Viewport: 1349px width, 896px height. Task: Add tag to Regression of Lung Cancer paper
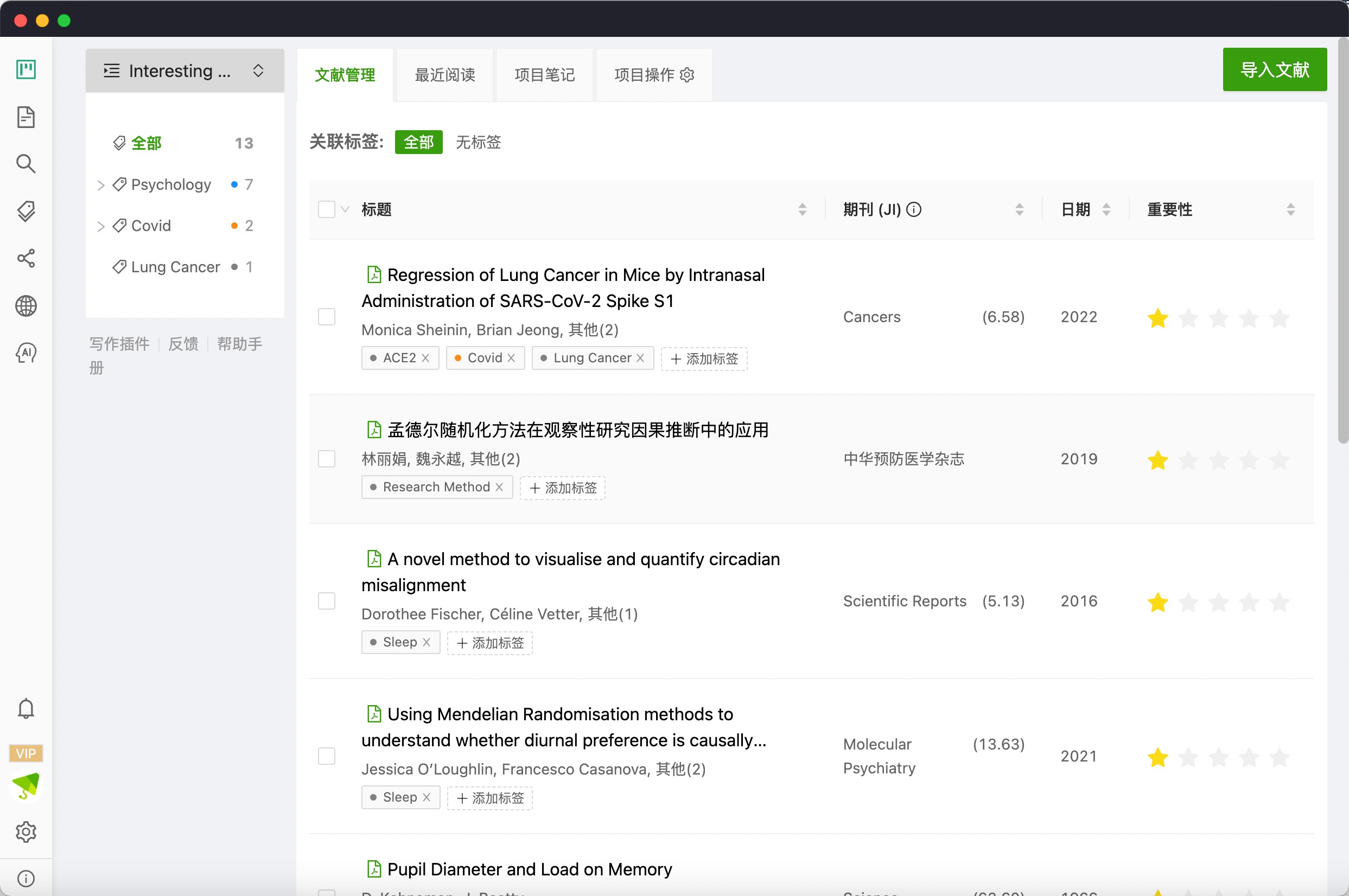click(704, 359)
